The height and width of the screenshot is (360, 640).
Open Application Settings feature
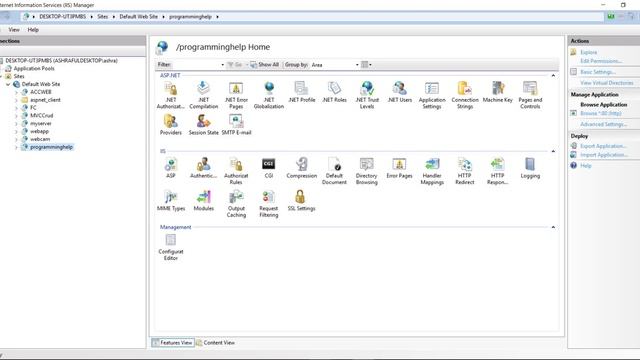(x=432, y=95)
